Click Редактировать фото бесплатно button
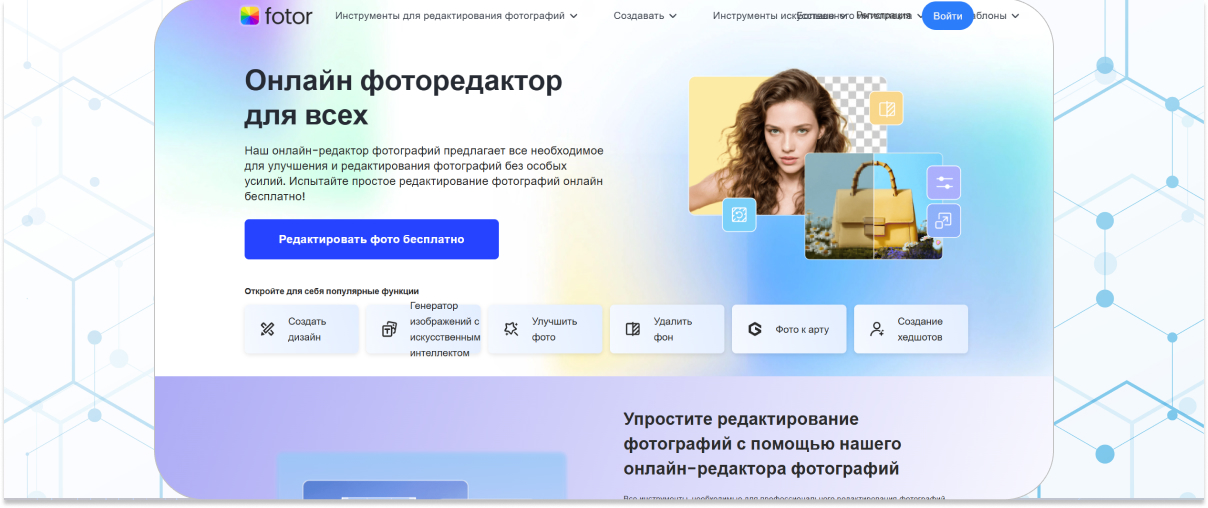Viewport: 1208px width, 508px height. coord(371,240)
